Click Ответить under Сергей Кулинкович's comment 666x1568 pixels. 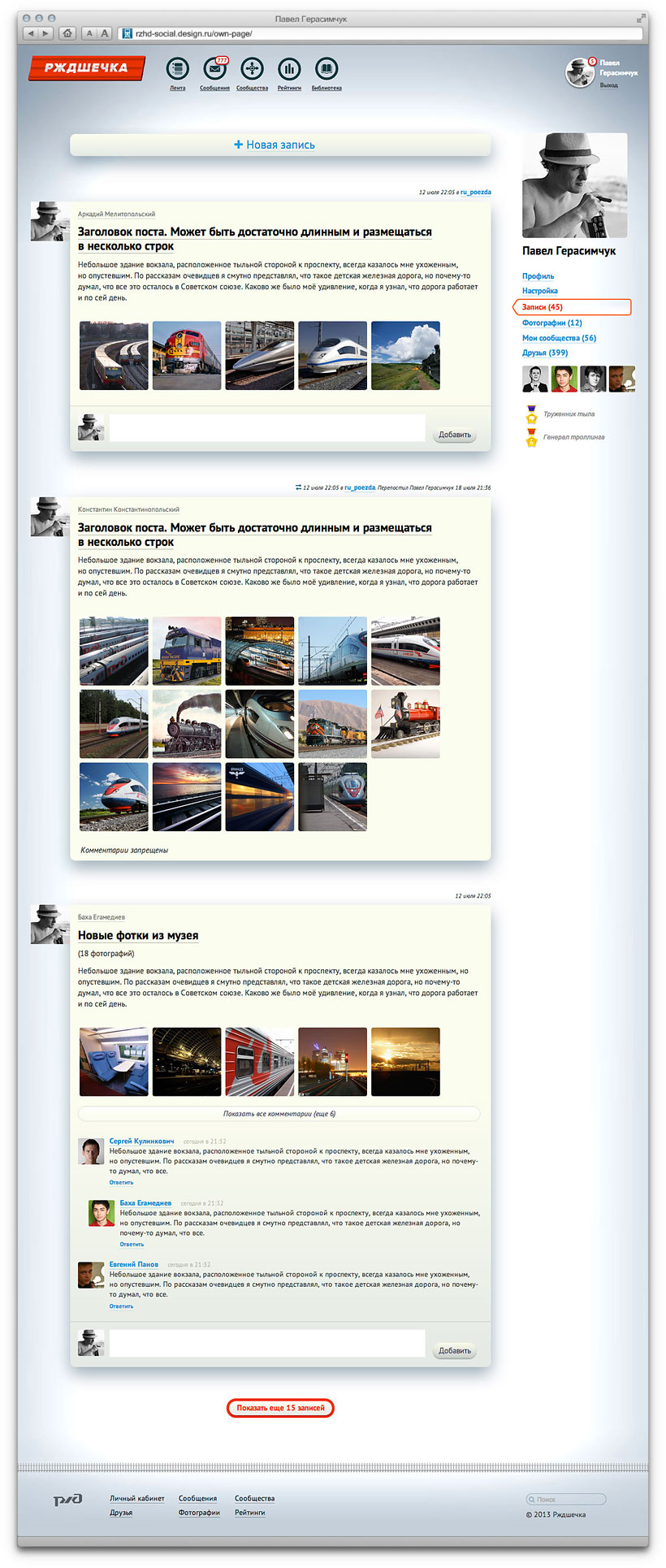pos(122,1182)
